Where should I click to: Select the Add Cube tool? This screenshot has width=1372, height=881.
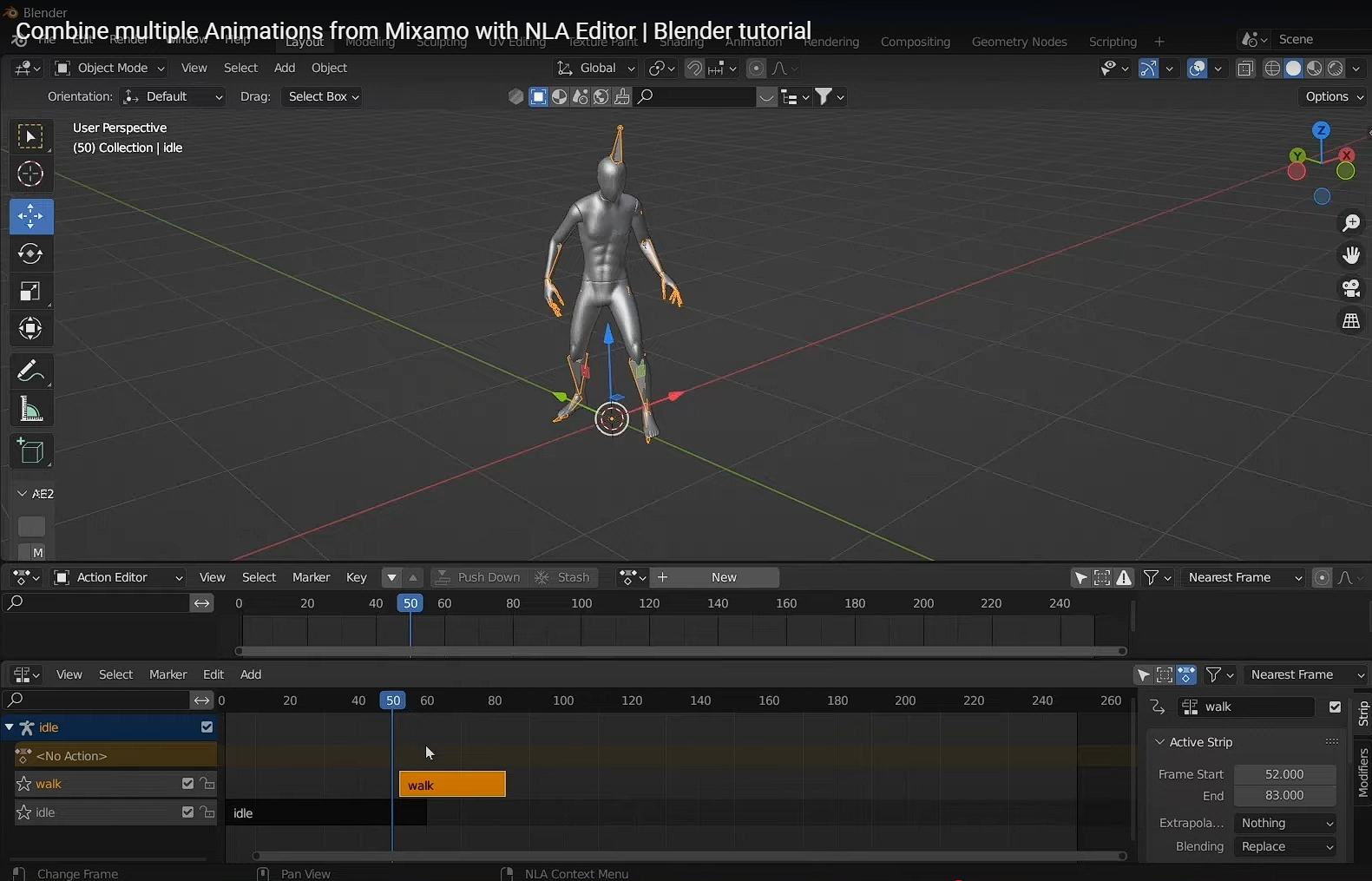[x=31, y=451]
